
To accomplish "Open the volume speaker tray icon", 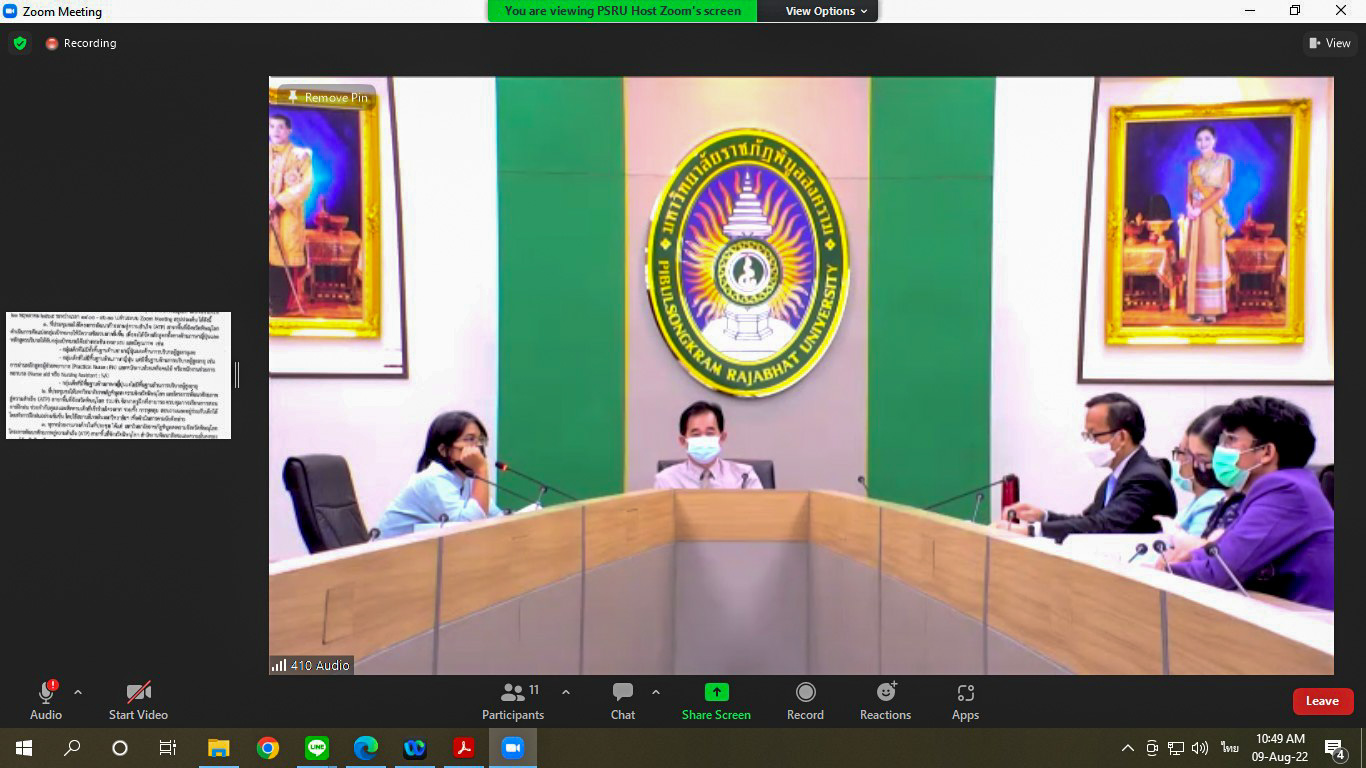I will [x=1200, y=748].
